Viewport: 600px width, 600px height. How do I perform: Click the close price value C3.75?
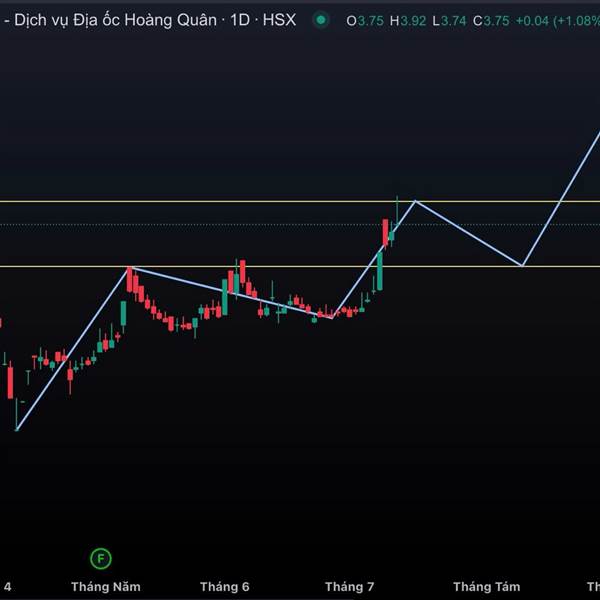coord(491,21)
